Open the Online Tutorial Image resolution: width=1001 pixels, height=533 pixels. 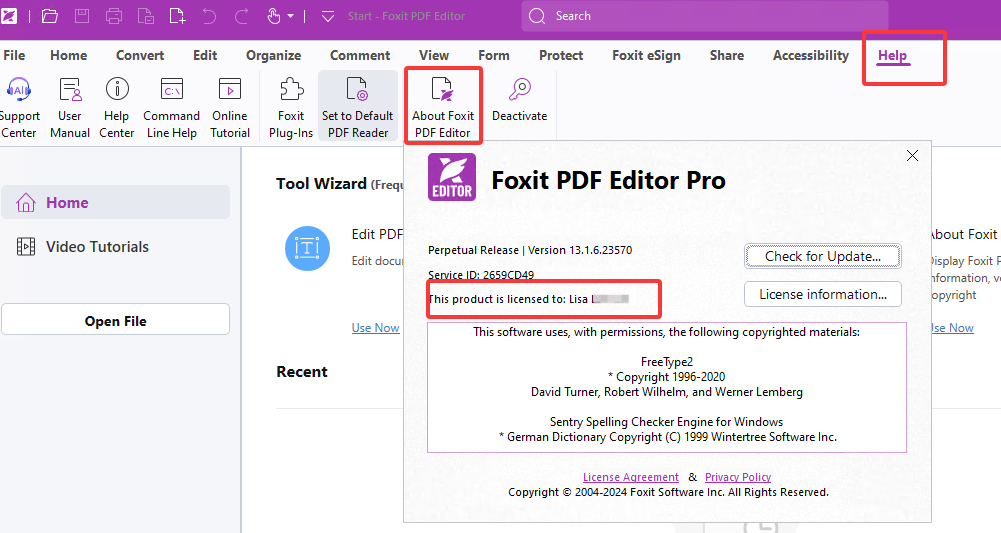click(x=230, y=107)
